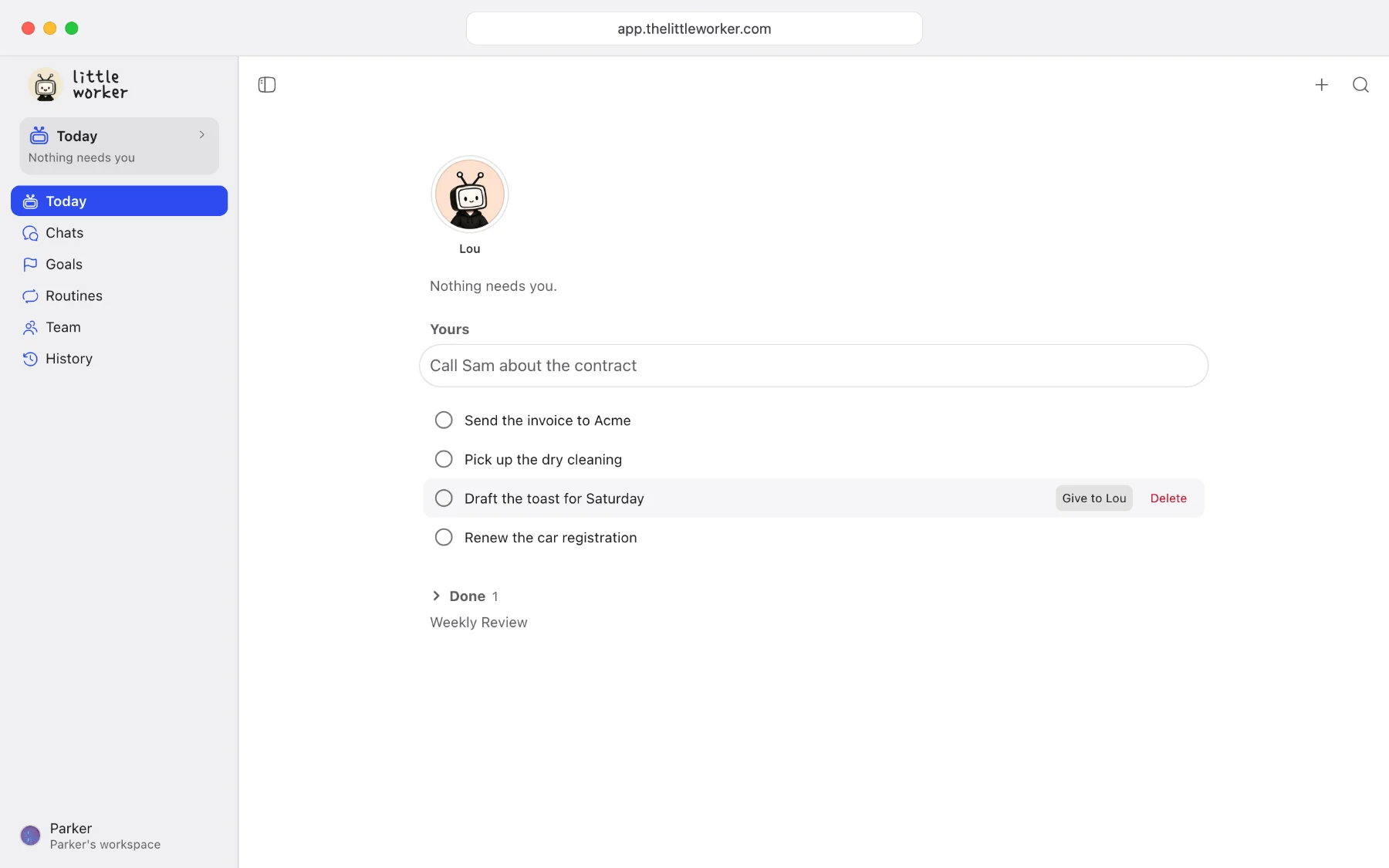
Task: Click the Done count '1'
Action: coord(495,596)
